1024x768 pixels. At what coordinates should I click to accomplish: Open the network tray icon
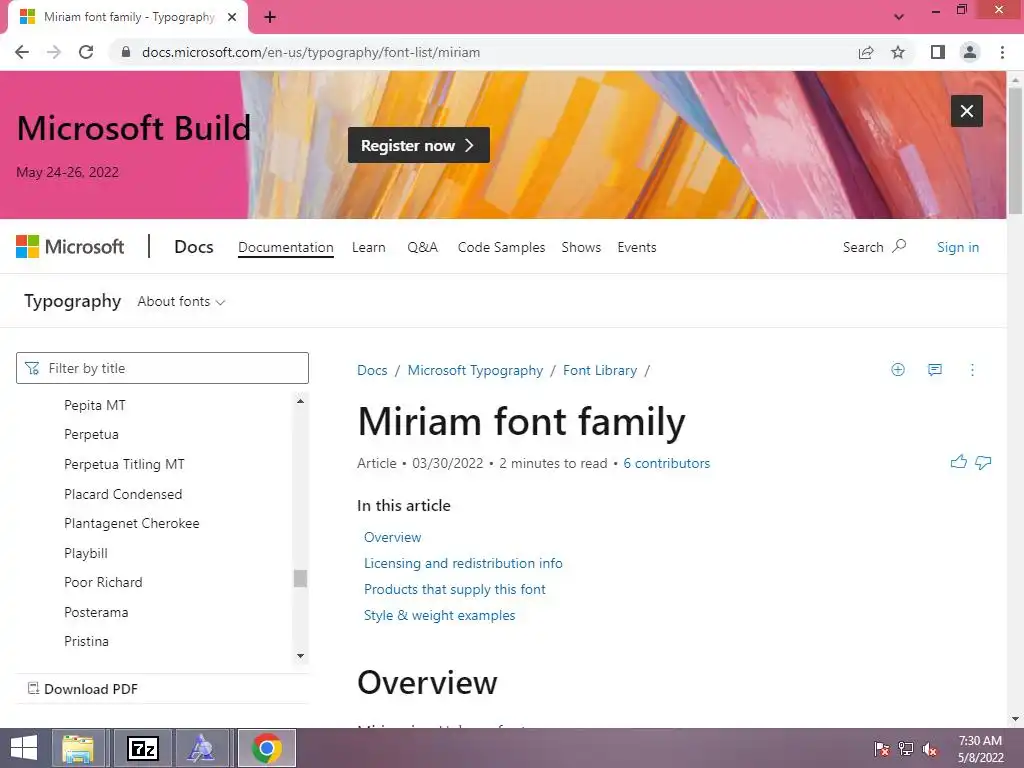click(x=906, y=749)
